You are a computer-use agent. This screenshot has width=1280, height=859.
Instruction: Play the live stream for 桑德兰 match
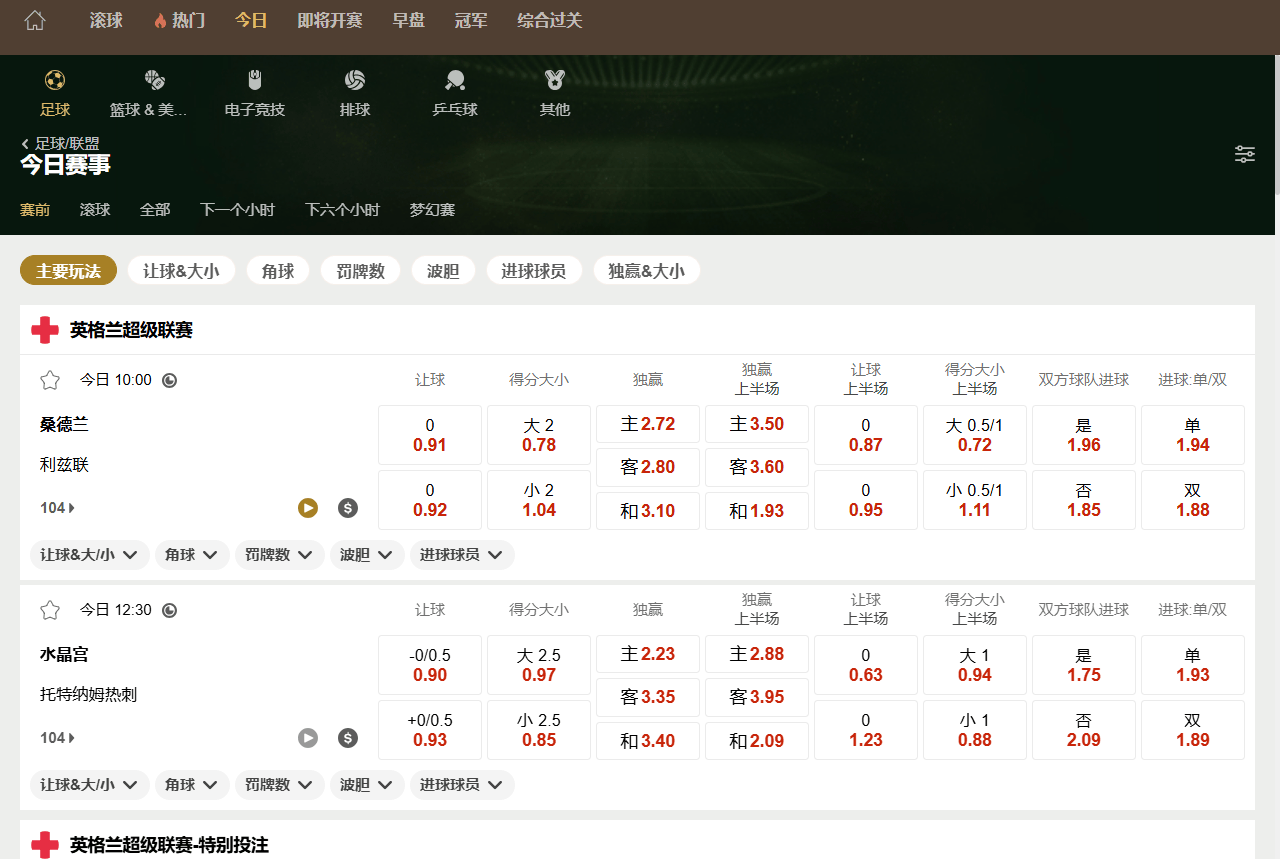coord(307,508)
